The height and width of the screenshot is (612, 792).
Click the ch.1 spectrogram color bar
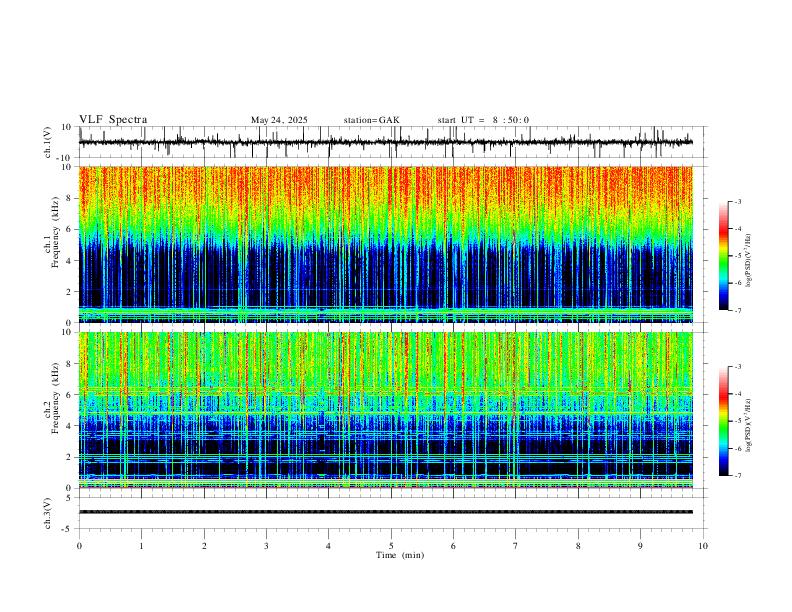coord(724,256)
